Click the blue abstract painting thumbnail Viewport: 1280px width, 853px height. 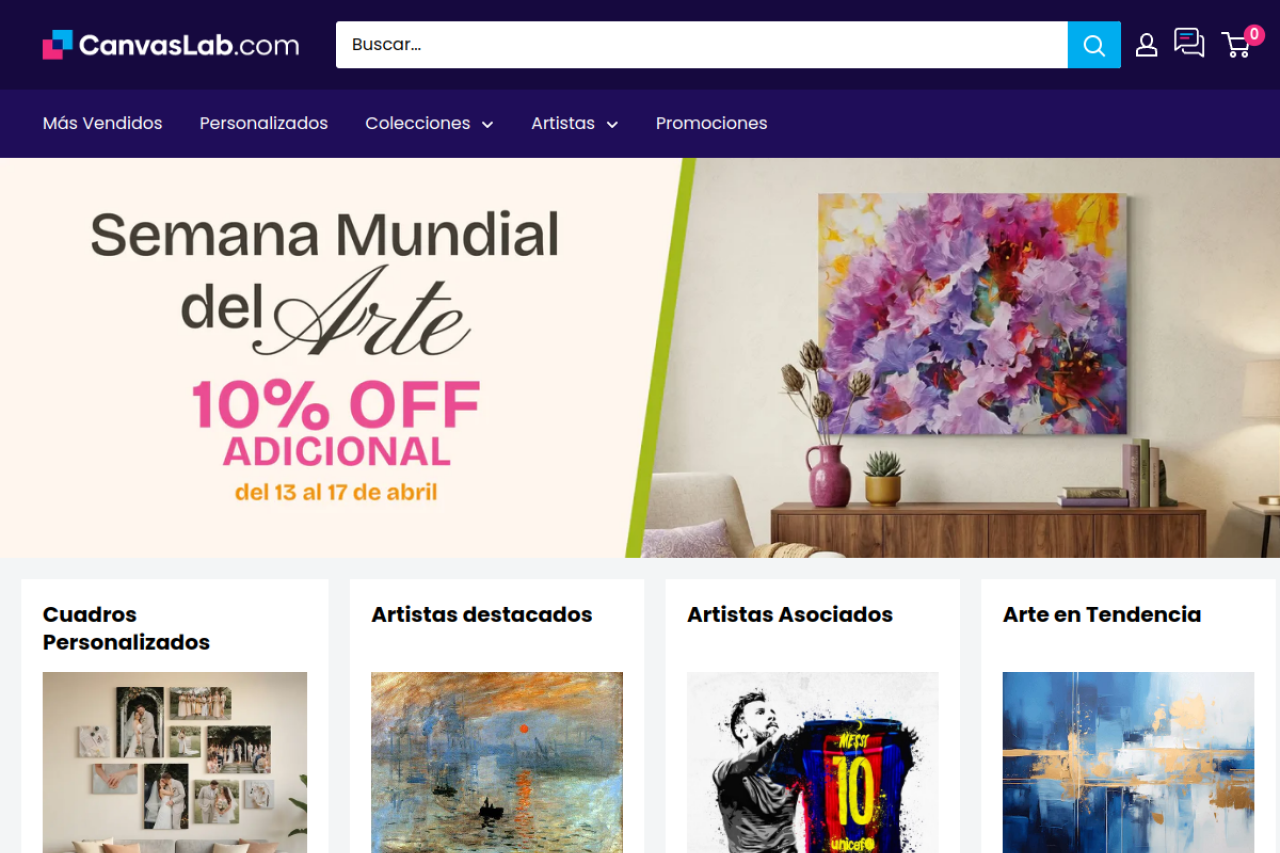click(x=1129, y=762)
